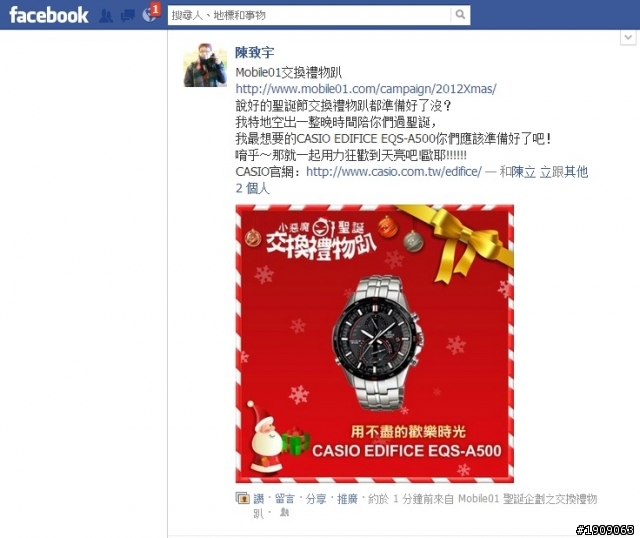The image size is (640, 538).
Task: Click 陳致宇 profile picture
Action: [x=205, y=65]
